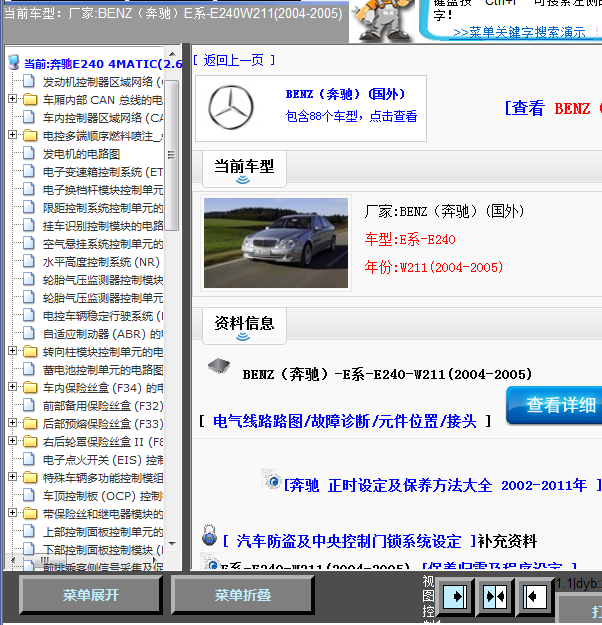Expand the 后部预熔保险丝盒 (F33) tree node

[x=12, y=423]
